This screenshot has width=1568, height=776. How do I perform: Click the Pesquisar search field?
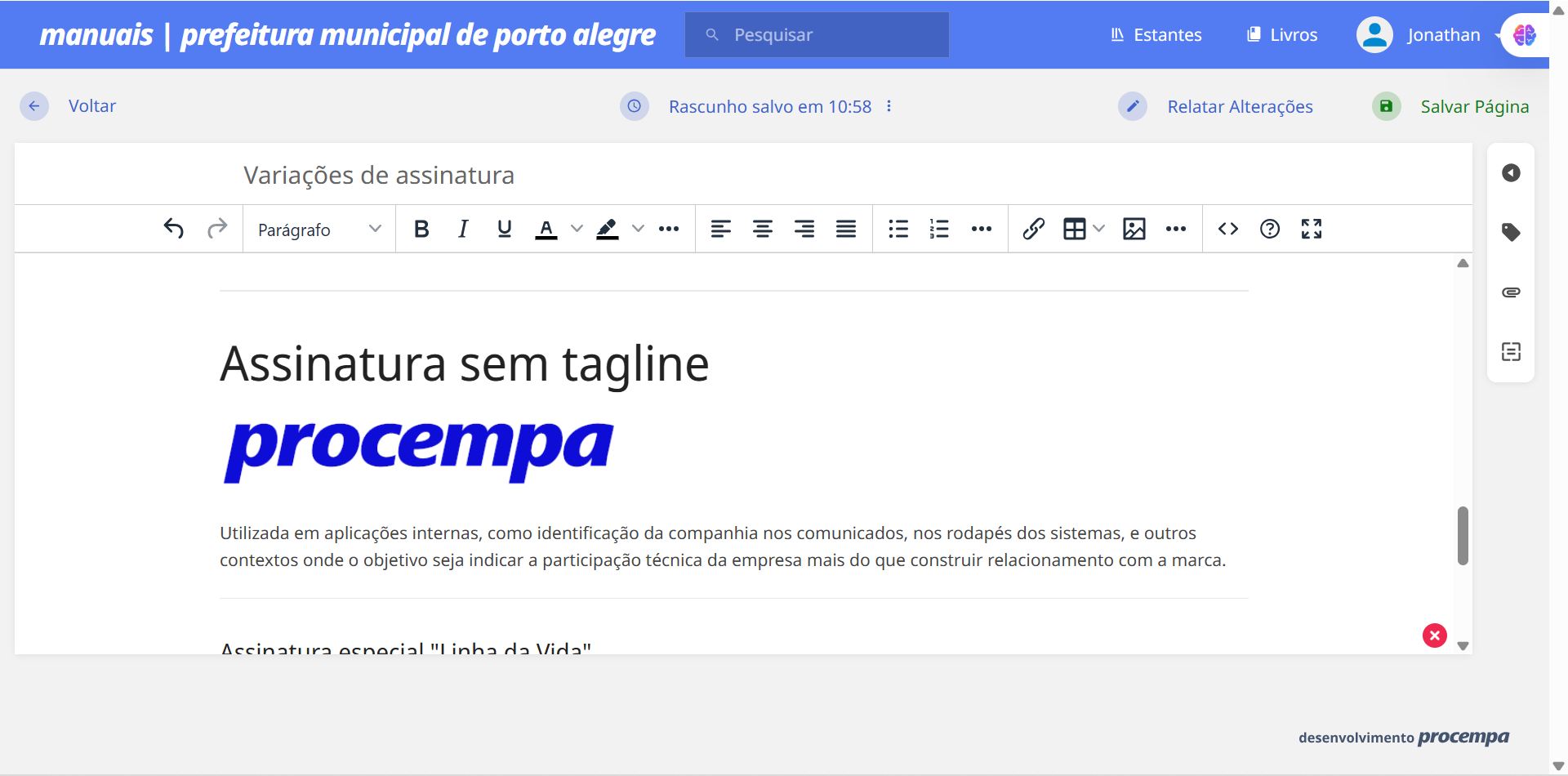point(816,34)
